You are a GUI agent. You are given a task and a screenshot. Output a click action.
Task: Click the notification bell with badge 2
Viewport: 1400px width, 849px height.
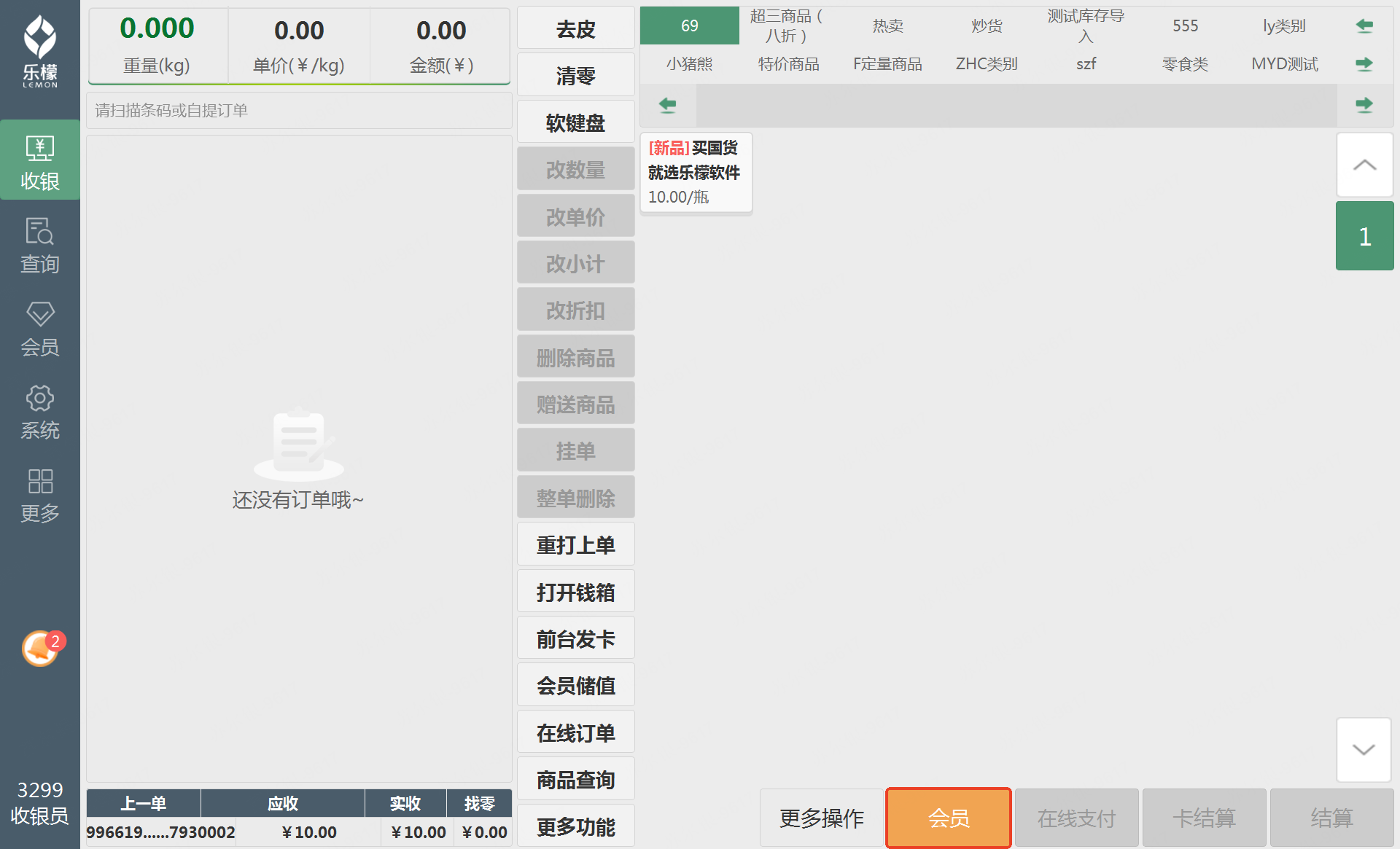click(41, 648)
